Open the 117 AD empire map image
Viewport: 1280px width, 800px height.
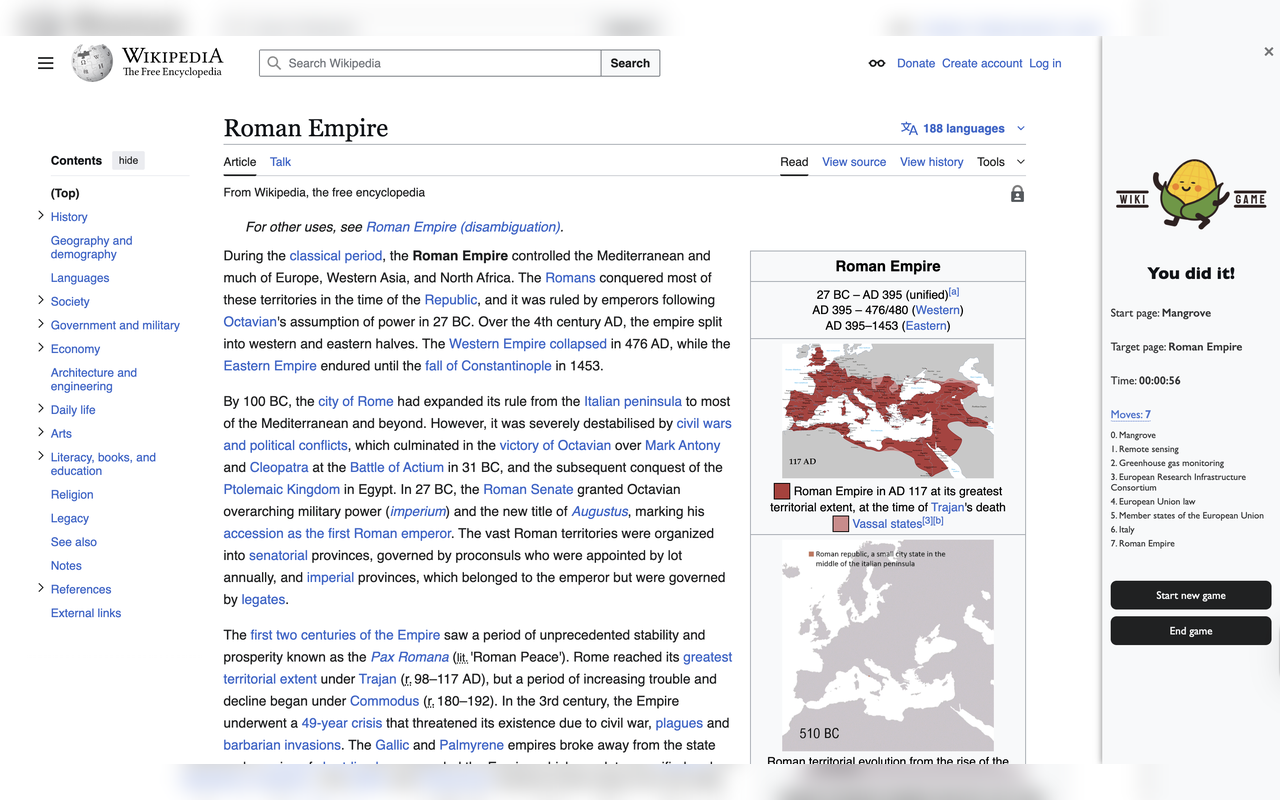pos(888,411)
